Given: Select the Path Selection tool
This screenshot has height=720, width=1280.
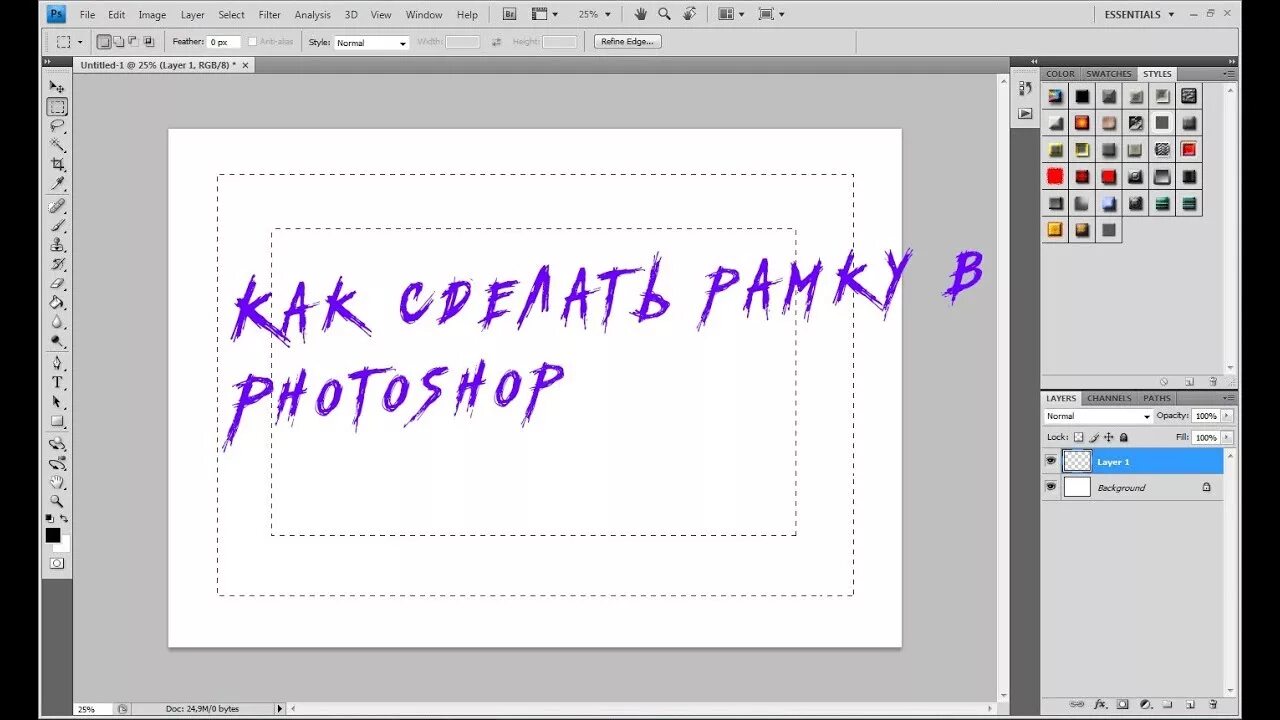Looking at the screenshot, I should pyautogui.click(x=57, y=402).
